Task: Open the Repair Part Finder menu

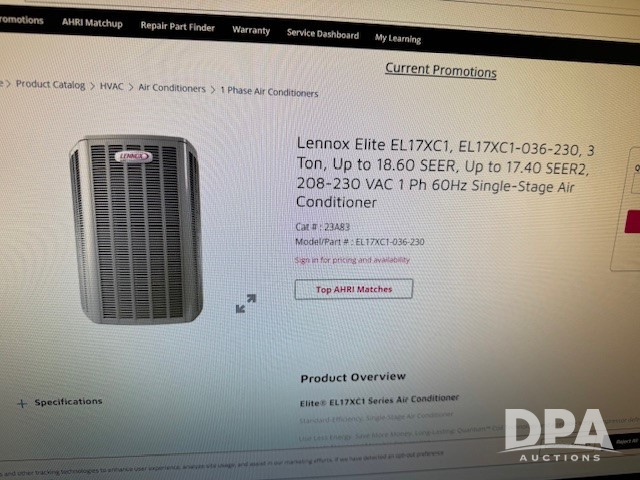Action: [x=178, y=27]
